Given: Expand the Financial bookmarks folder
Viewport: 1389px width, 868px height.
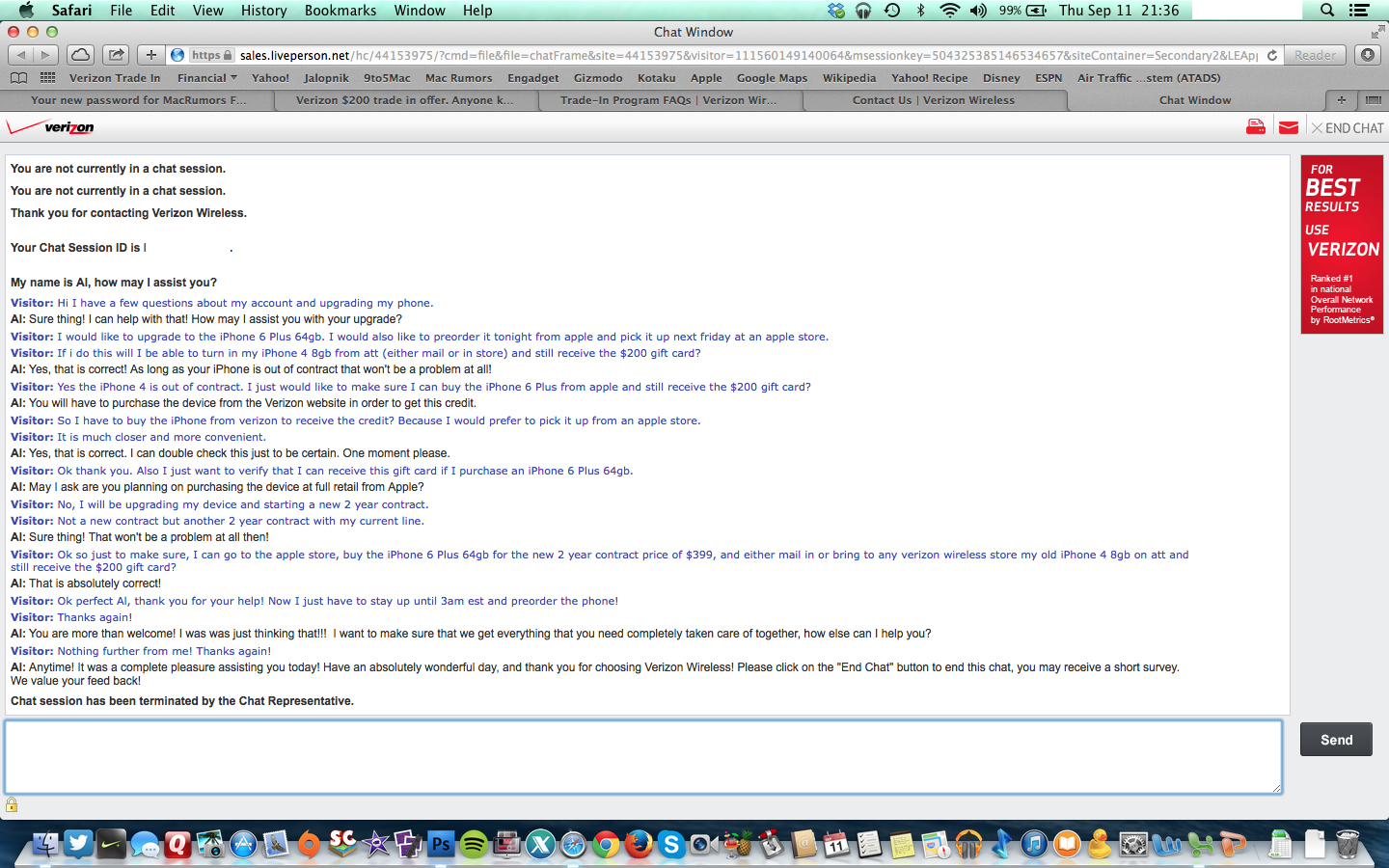Looking at the screenshot, I should click(x=206, y=78).
